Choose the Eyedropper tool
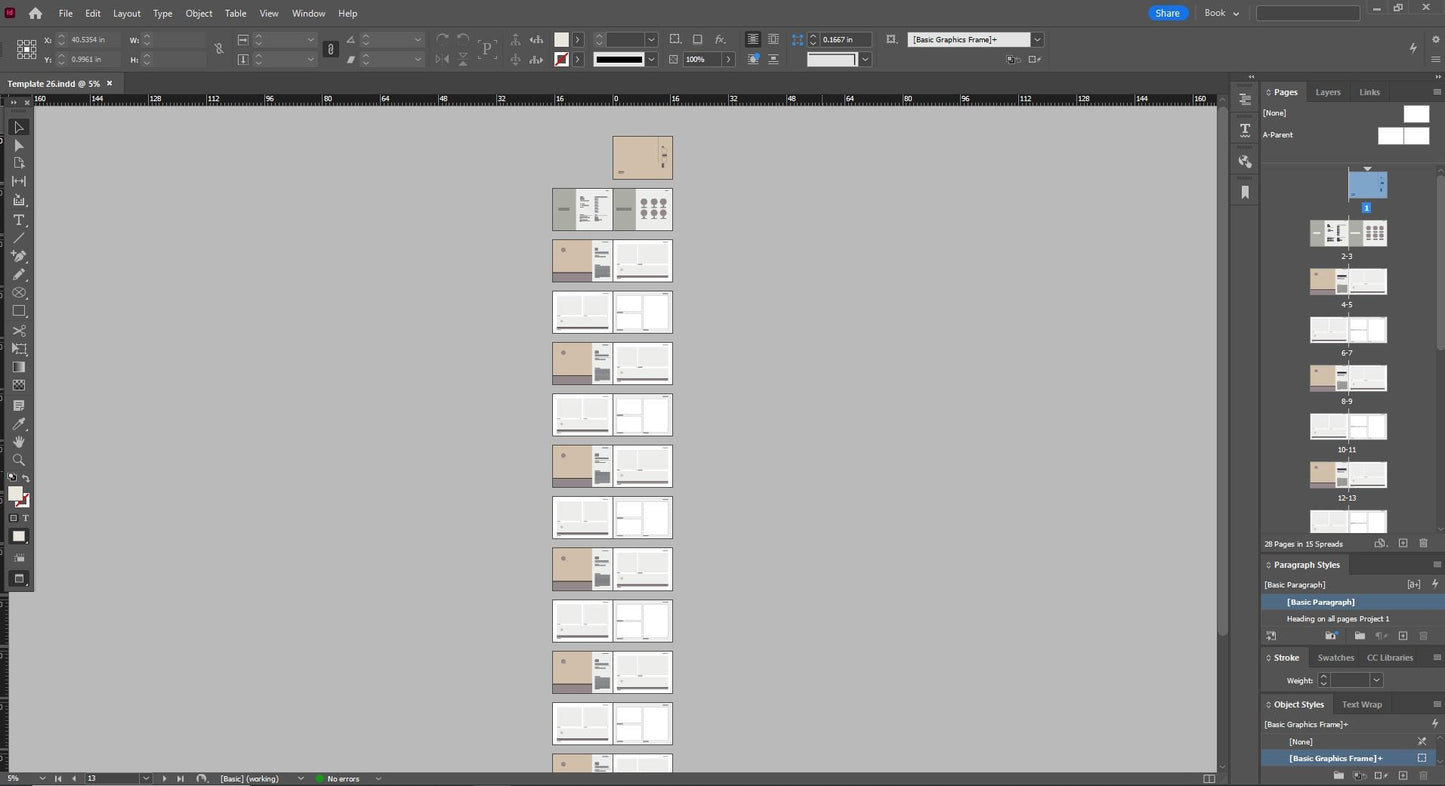This screenshot has width=1445, height=786. (x=18, y=424)
